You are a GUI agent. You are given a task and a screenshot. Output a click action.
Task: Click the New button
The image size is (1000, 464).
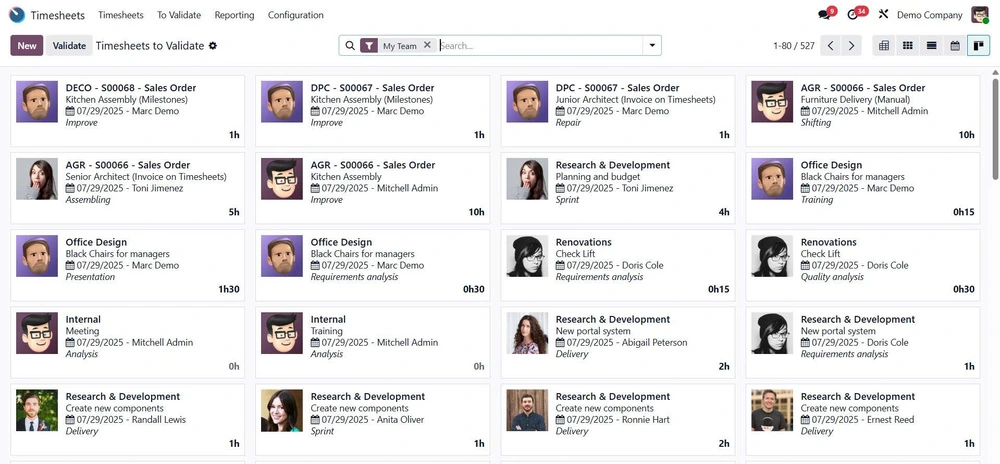[x=27, y=46]
